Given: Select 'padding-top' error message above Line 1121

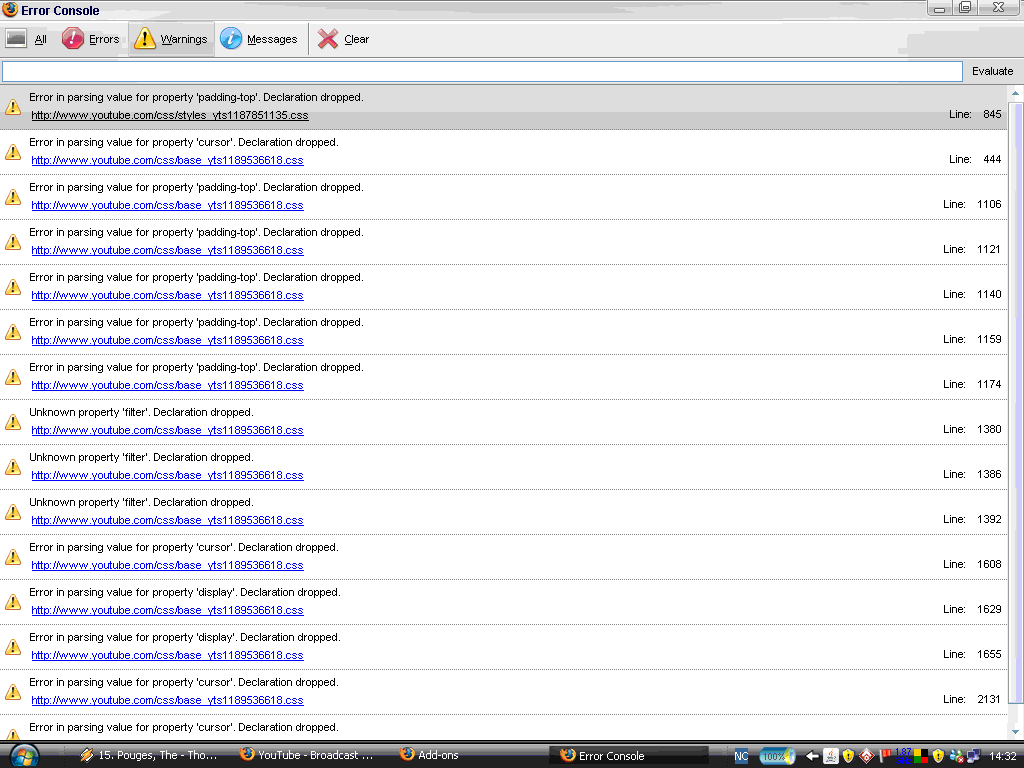Looking at the screenshot, I should [x=196, y=232].
